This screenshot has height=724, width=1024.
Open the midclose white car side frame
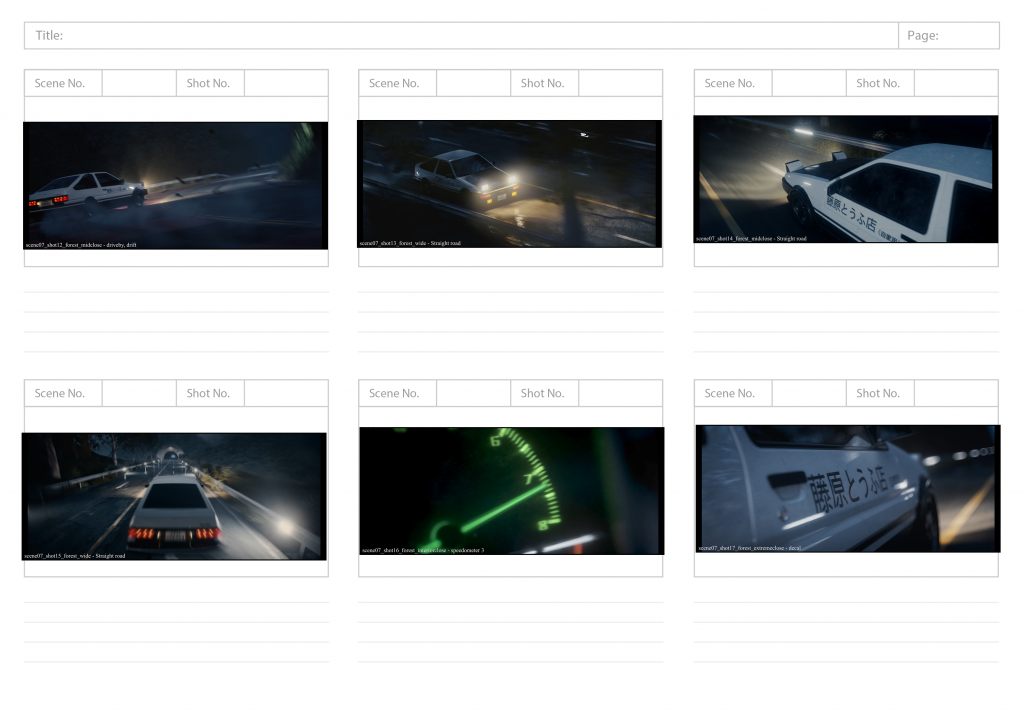pos(846,179)
